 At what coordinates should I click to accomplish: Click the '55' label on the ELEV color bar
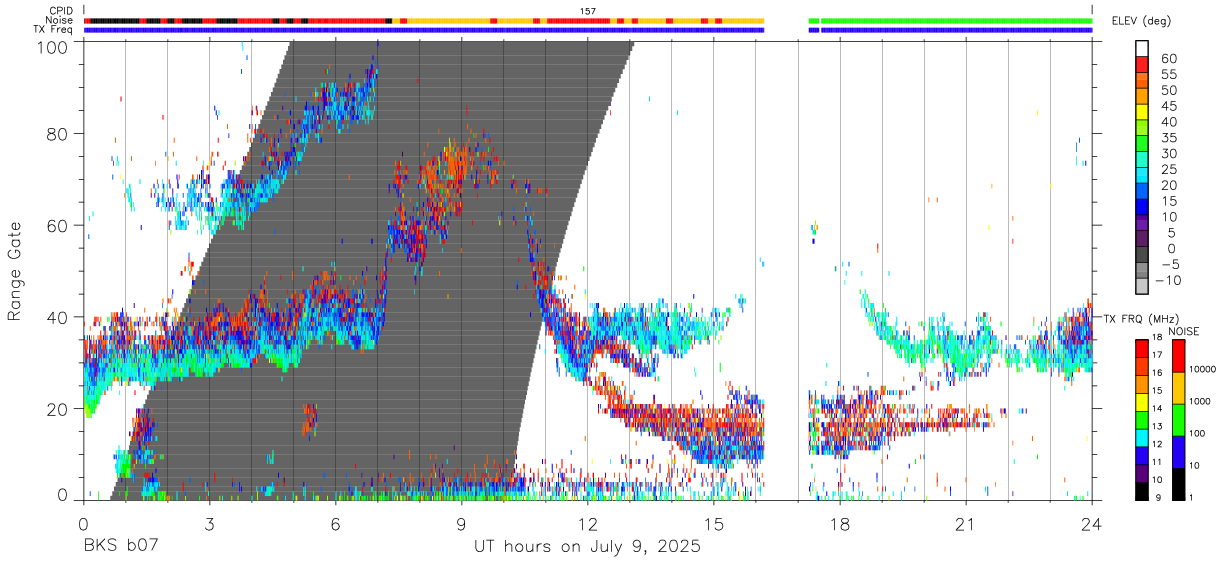1169,75
